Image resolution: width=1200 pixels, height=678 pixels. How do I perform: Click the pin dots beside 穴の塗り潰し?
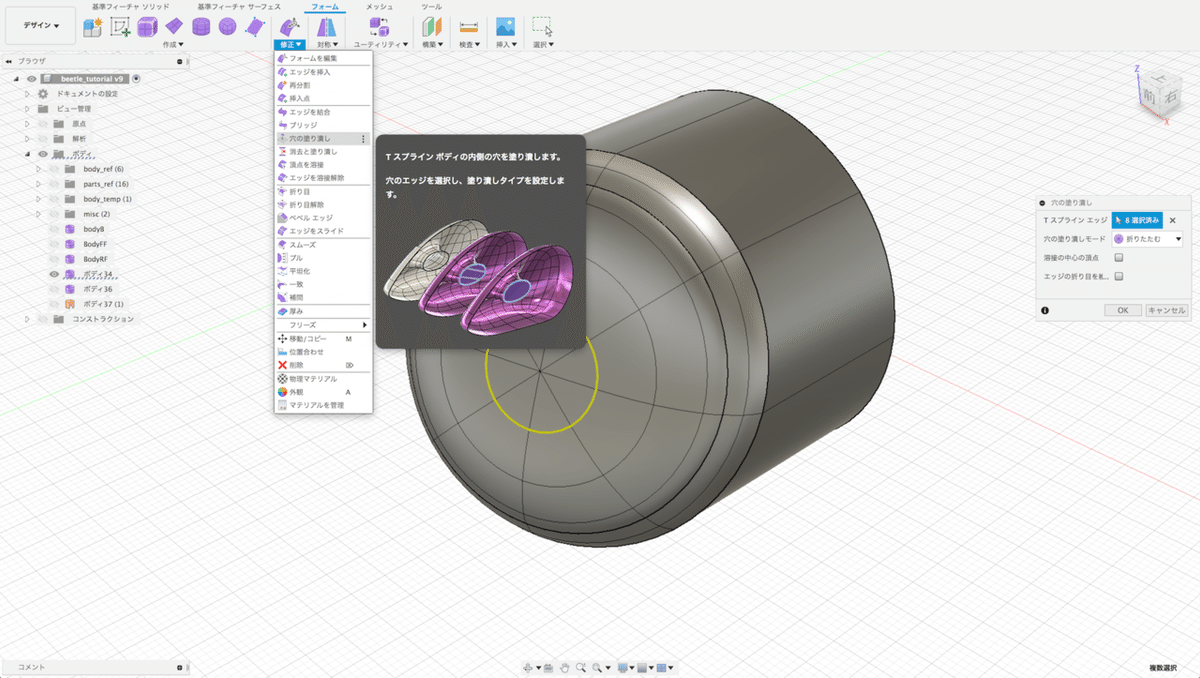(x=364, y=138)
